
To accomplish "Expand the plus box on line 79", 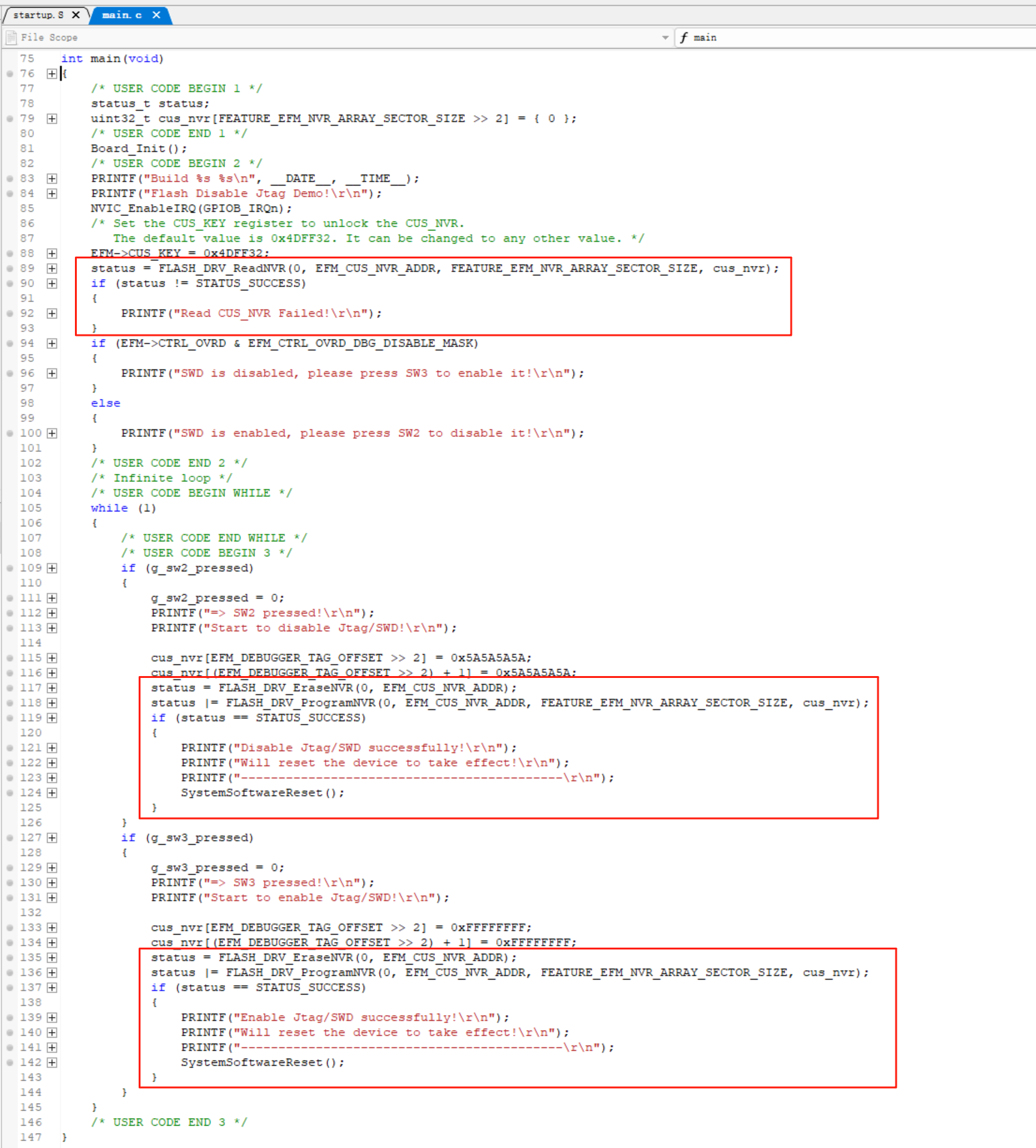I will coord(52,119).
